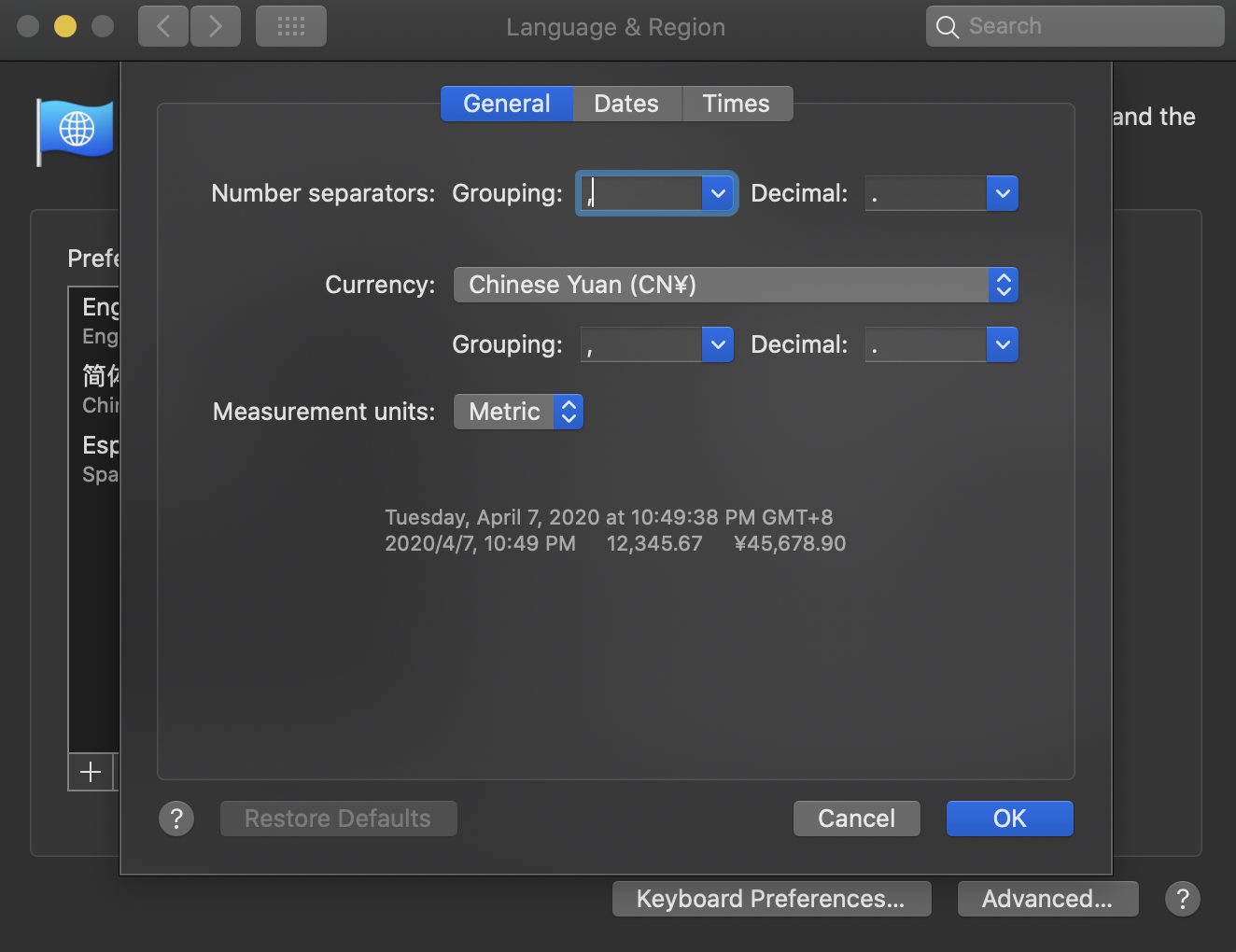Click the magnifying glass search icon

tap(948, 27)
